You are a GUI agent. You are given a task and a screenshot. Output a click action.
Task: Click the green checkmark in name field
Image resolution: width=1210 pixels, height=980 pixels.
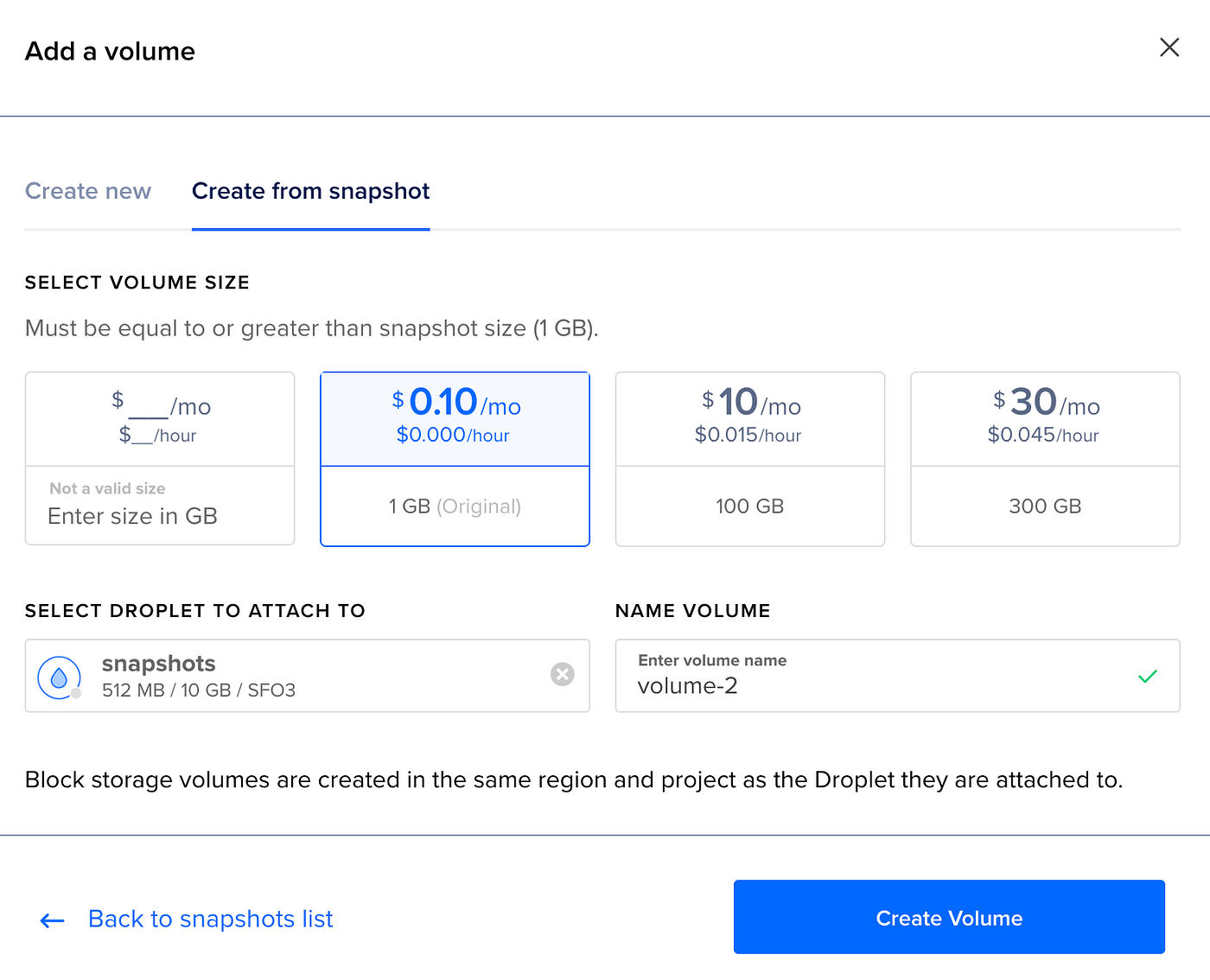tap(1147, 677)
